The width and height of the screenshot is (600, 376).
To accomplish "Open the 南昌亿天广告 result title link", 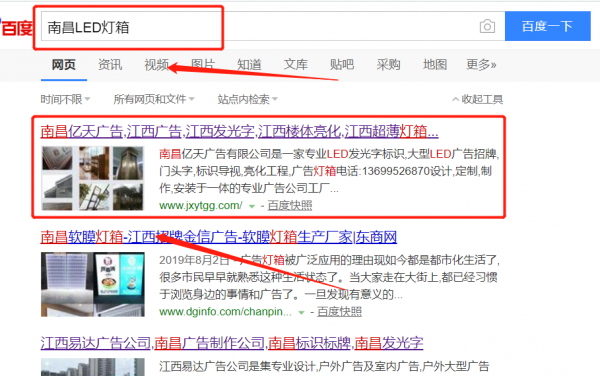I will [x=240, y=132].
